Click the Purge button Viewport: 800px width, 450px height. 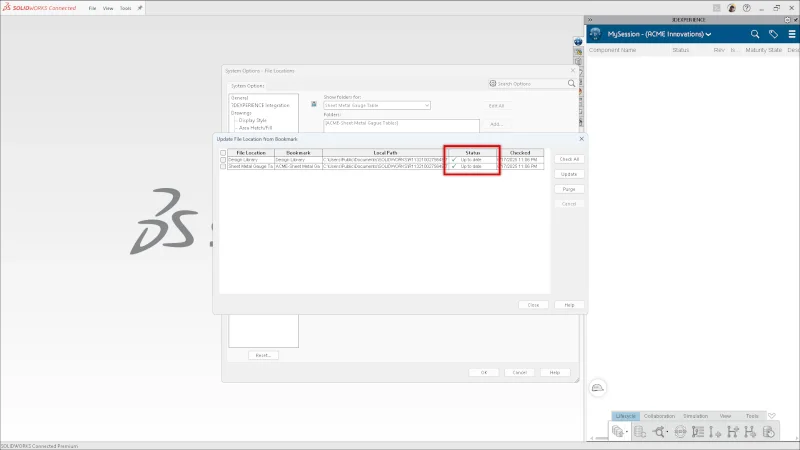tap(569, 189)
